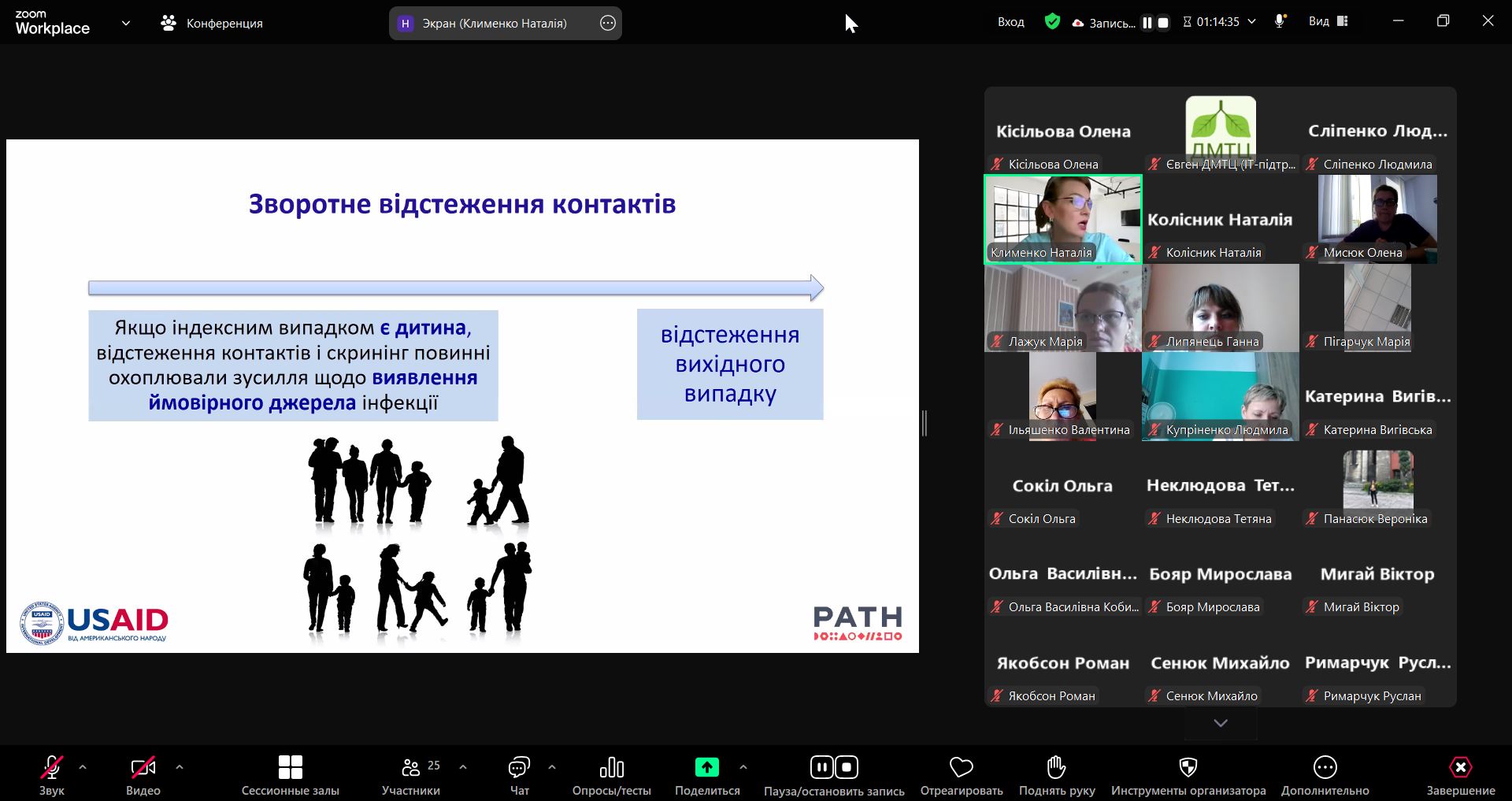This screenshot has height=801, width=1512.
Task: Click the green Поделиться share button
Action: pos(706,767)
